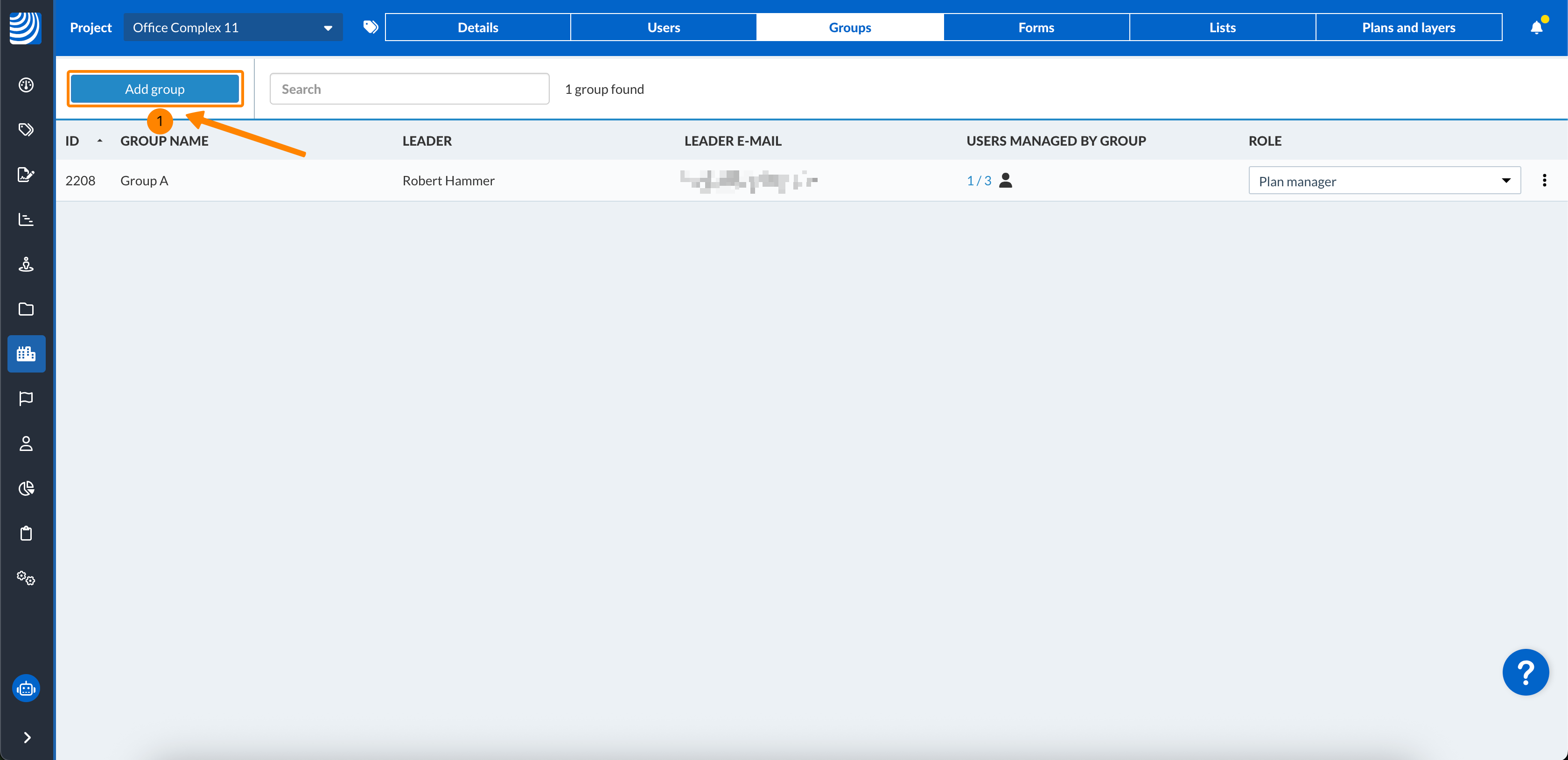Open the pie chart reports icon
This screenshot has height=760, width=1568.
pos(26,488)
